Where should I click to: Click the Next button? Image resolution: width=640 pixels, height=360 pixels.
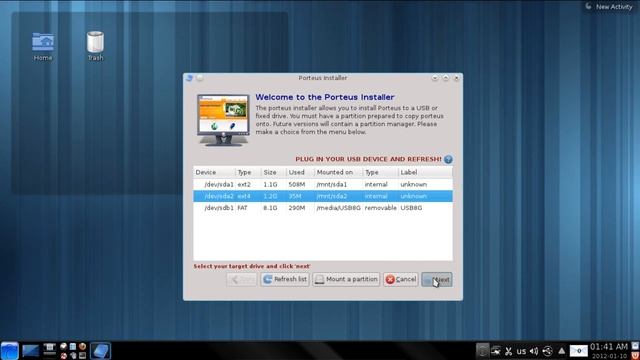coord(437,280)
